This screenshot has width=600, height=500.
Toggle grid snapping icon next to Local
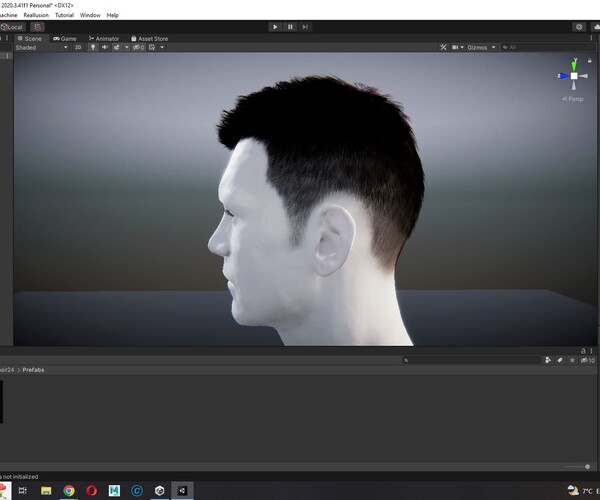pyautogui.click(x=37, y=27)
